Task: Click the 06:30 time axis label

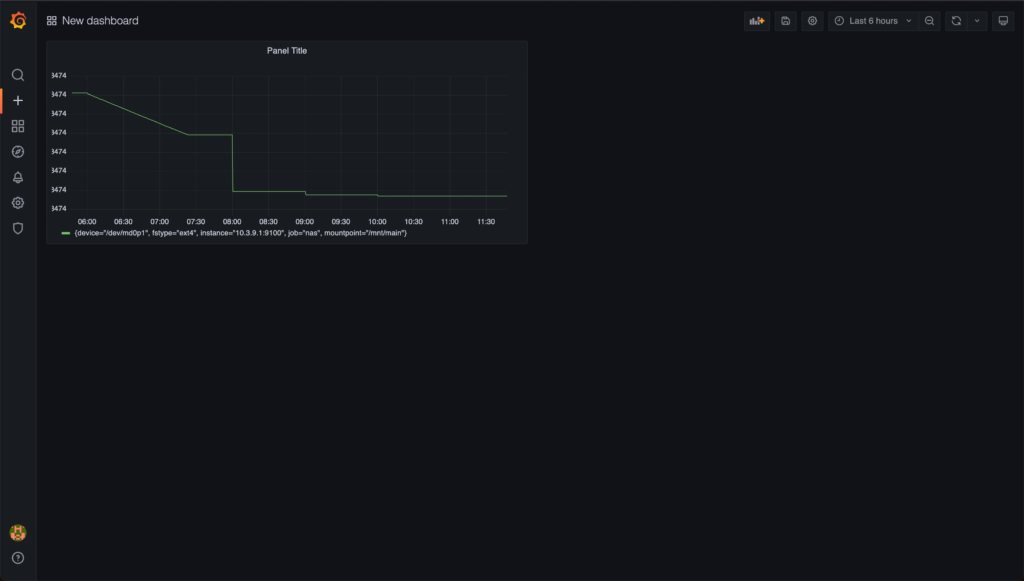Action: click(123, 222)
